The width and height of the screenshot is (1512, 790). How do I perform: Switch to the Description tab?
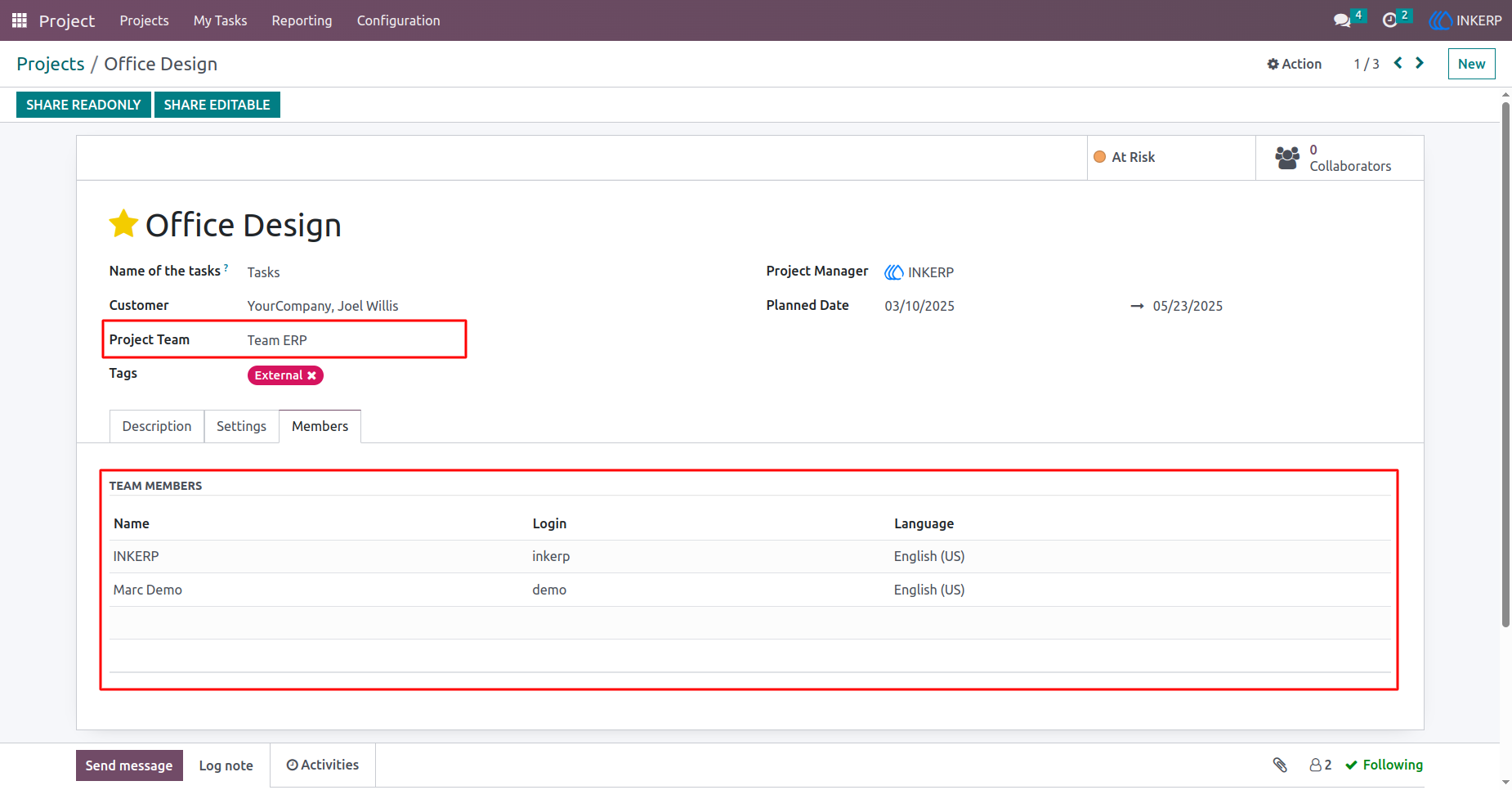click(x=157, y=426)
